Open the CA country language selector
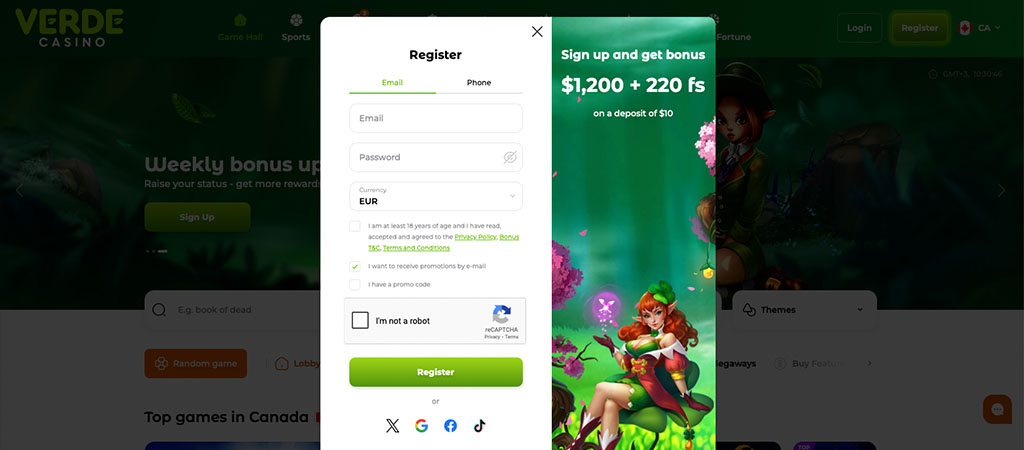 [x=979, y=28]
